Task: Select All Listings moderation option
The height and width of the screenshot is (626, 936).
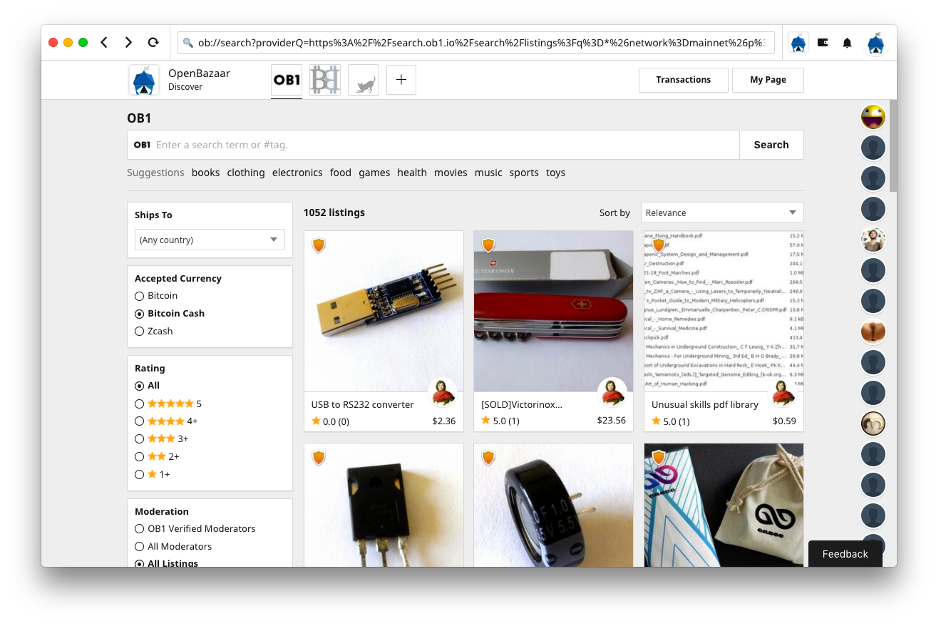Action: click(140, 563)
